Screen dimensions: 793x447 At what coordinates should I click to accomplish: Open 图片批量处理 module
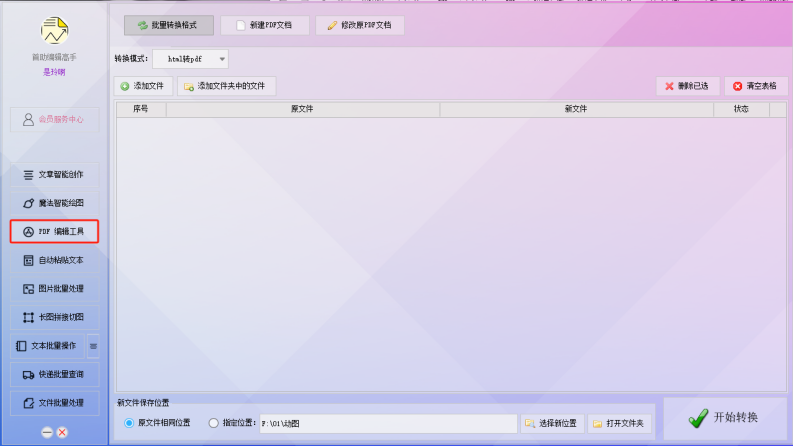pyautogui.click(x=54, y=289)
